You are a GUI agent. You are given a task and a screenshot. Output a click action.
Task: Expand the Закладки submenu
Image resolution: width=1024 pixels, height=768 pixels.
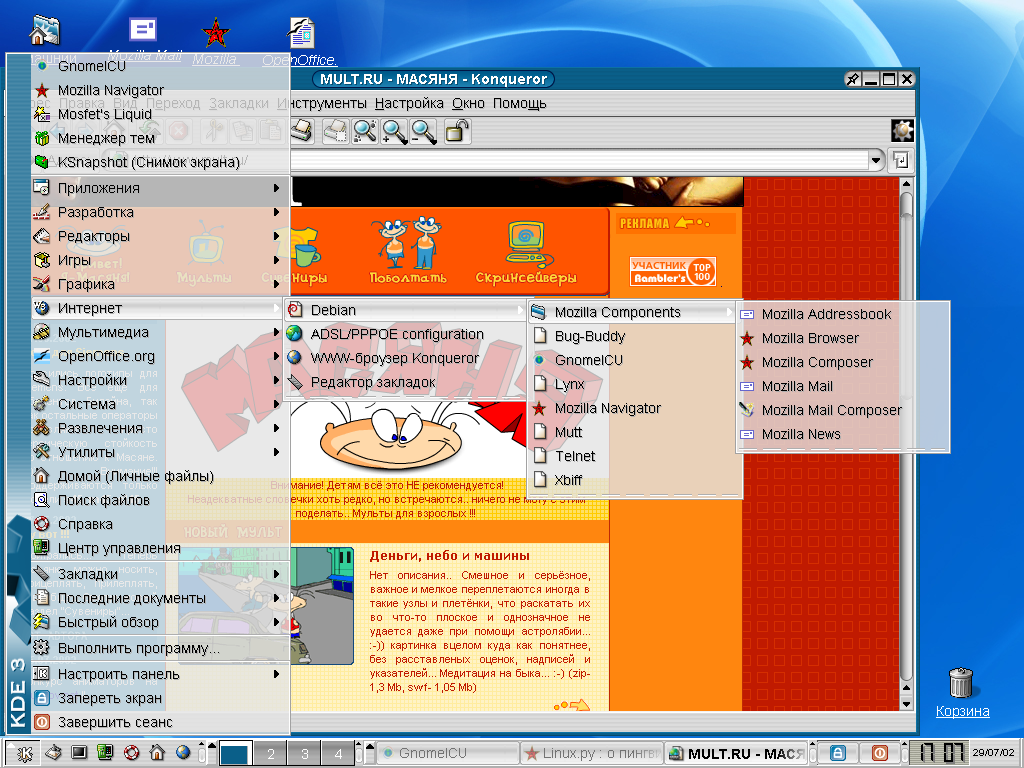click(161, 573)
